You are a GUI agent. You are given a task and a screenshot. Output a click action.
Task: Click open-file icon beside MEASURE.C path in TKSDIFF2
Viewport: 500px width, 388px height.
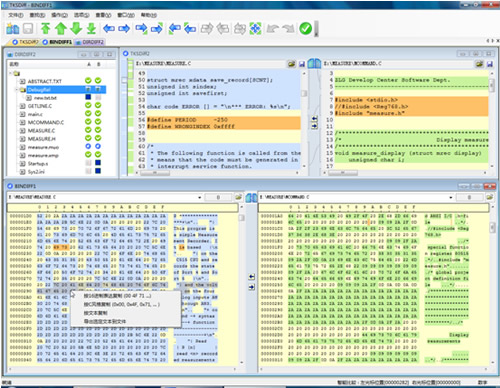coord(291,64)
